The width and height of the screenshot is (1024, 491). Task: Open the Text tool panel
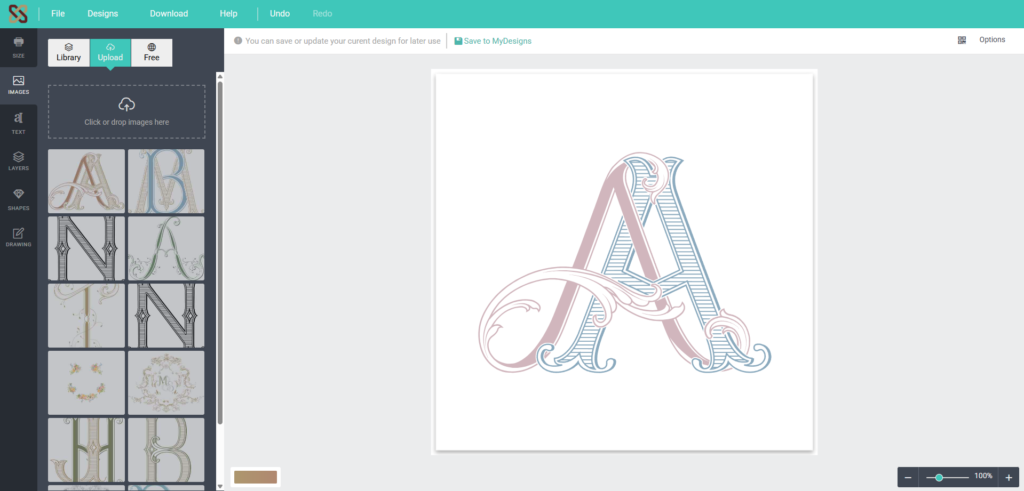18,123
